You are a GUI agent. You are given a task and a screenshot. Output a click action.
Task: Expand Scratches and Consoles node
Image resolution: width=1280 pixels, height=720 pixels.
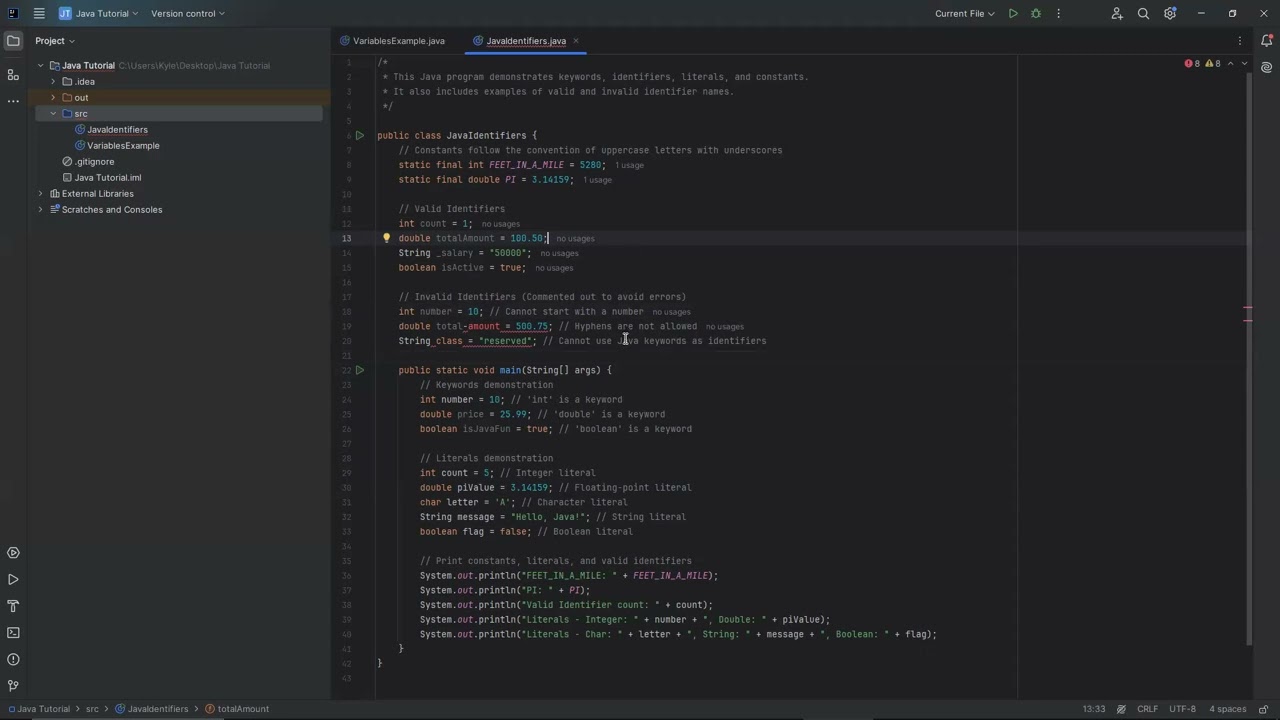pyautogui.click(x=41, y=210)
